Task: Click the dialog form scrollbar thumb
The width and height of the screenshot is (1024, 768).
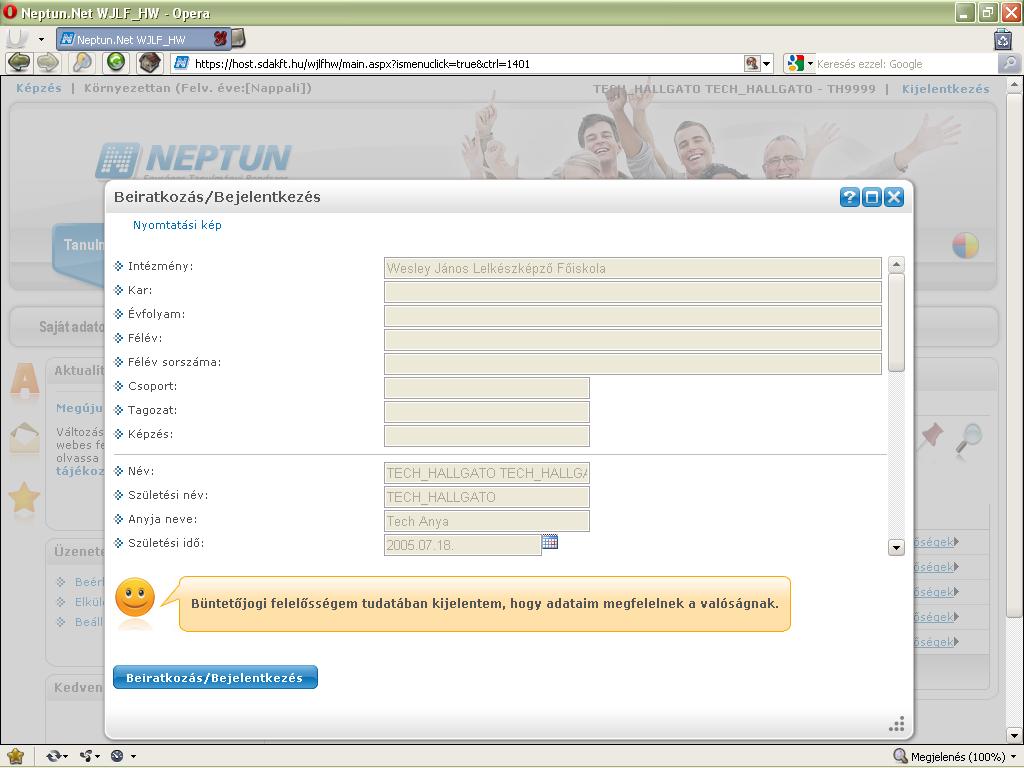Action: point(896,323)
